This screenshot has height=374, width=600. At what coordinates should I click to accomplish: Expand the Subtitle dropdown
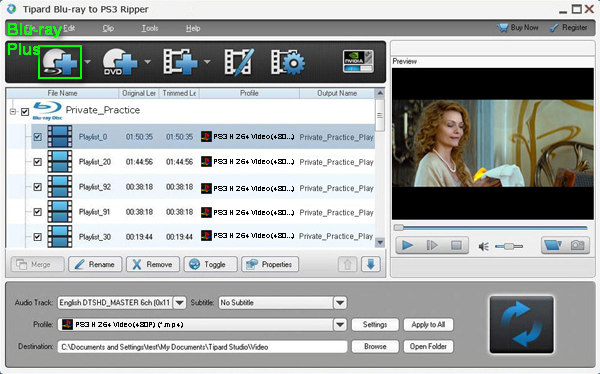[x=340, y=303]
